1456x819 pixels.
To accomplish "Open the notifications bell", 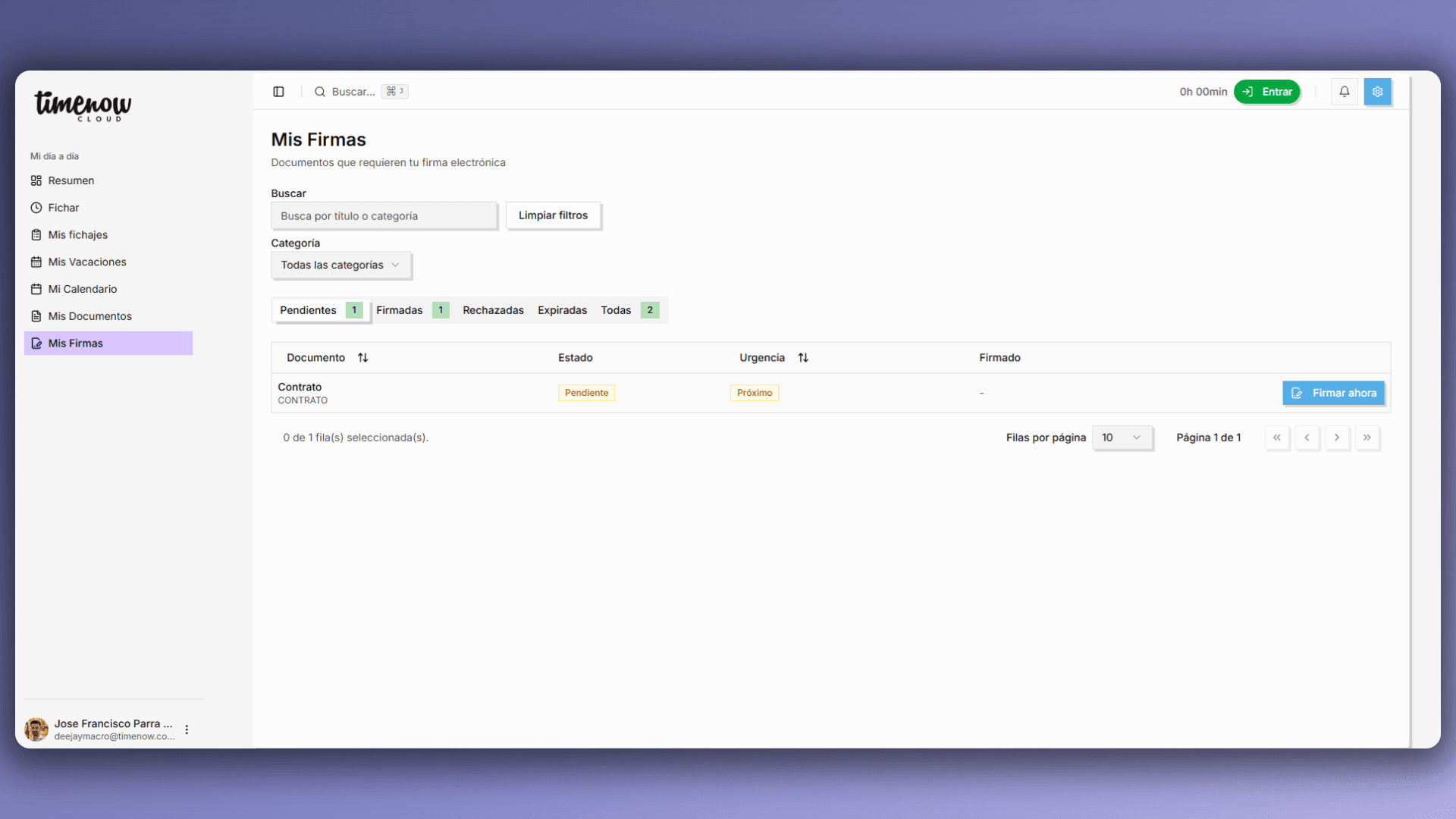I will tap(1344, 92).
